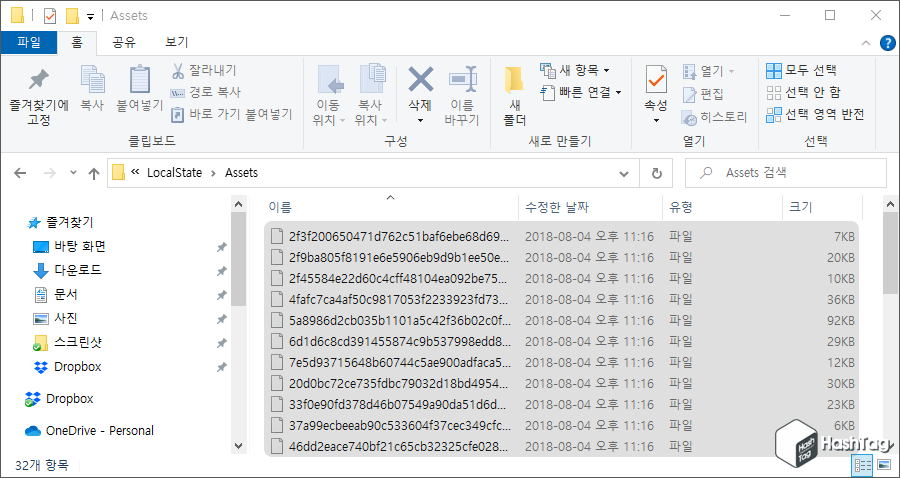The width and height of the screenshot is (900, 478).
Task: Open 빠른 연결 dropdown
Action: tap(581, 92)
